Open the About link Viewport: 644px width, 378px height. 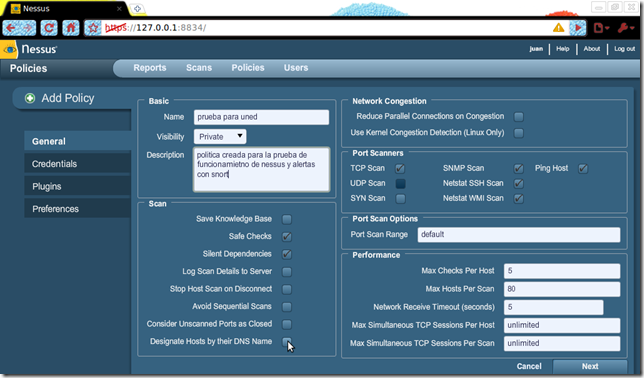[591, 49]
